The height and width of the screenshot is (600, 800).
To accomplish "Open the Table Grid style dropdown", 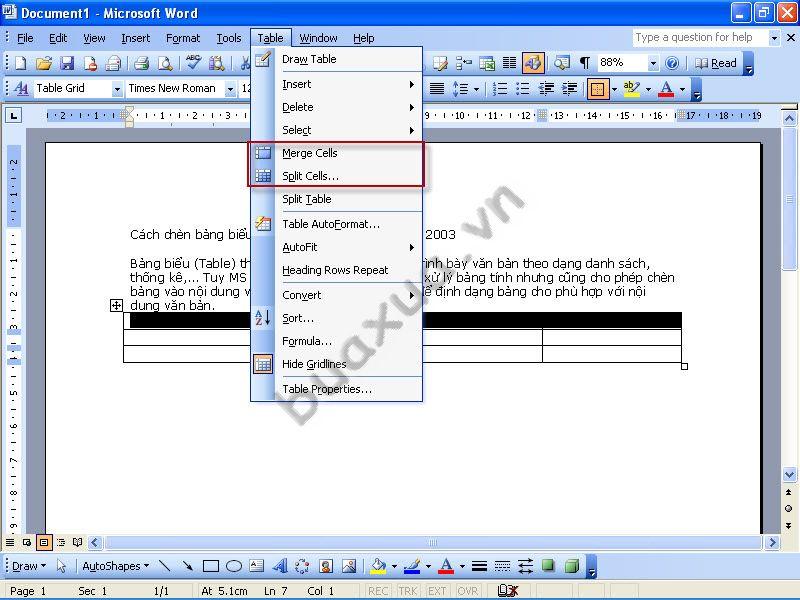I will pos(117,89).
